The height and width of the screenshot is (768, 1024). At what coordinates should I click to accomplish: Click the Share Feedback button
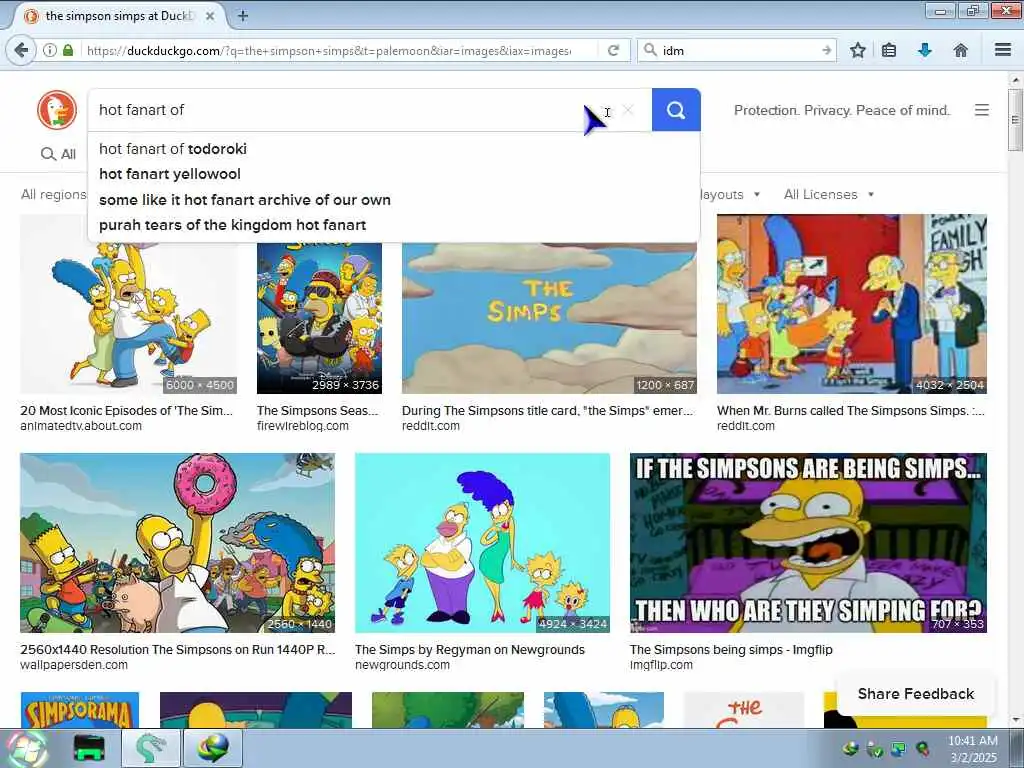[916, 694]
